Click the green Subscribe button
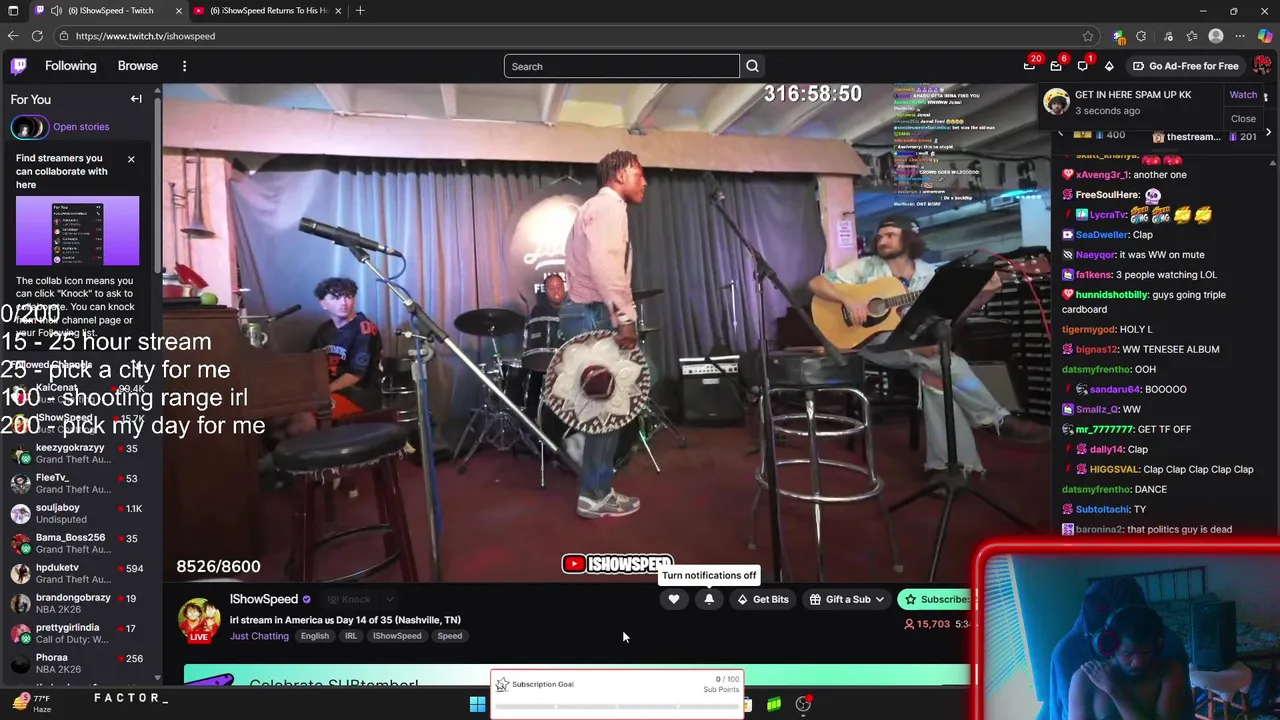 [x=937, y=599]
